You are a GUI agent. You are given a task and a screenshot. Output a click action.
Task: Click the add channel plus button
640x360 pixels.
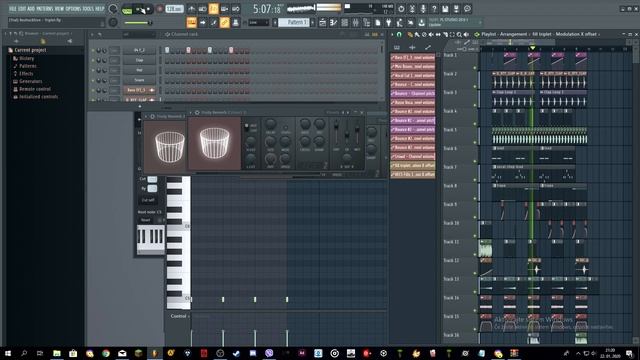tap(140, 107)
